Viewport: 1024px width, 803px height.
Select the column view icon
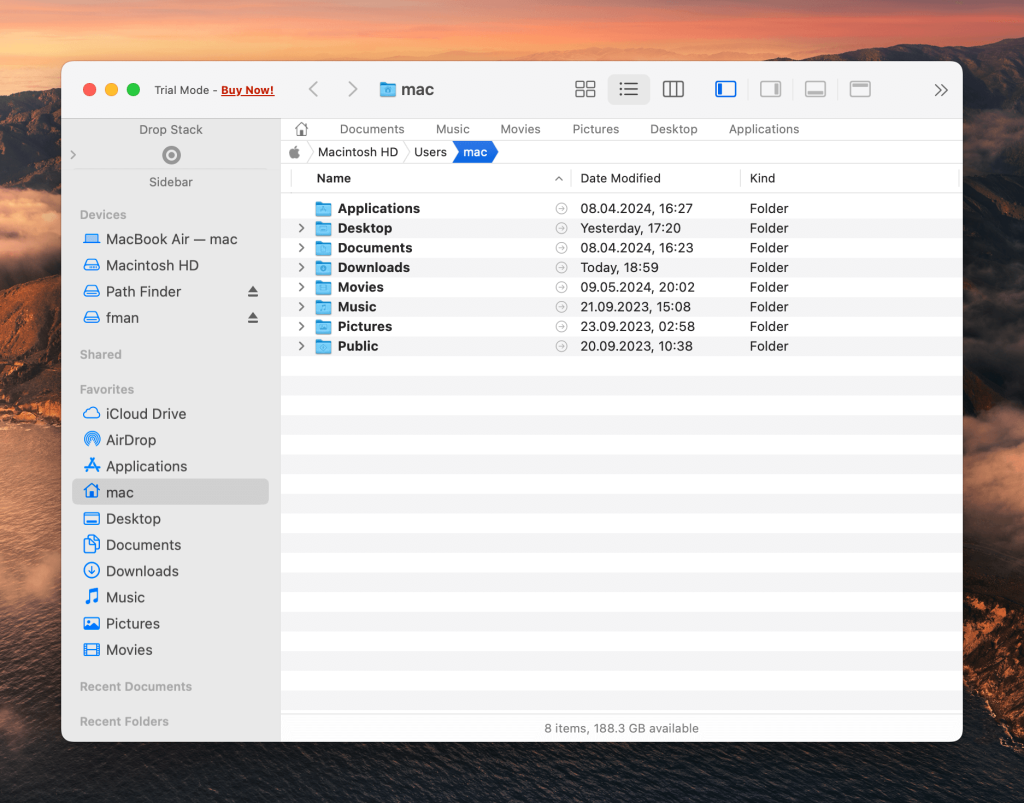pyautogui.click(x=673, y=90)
